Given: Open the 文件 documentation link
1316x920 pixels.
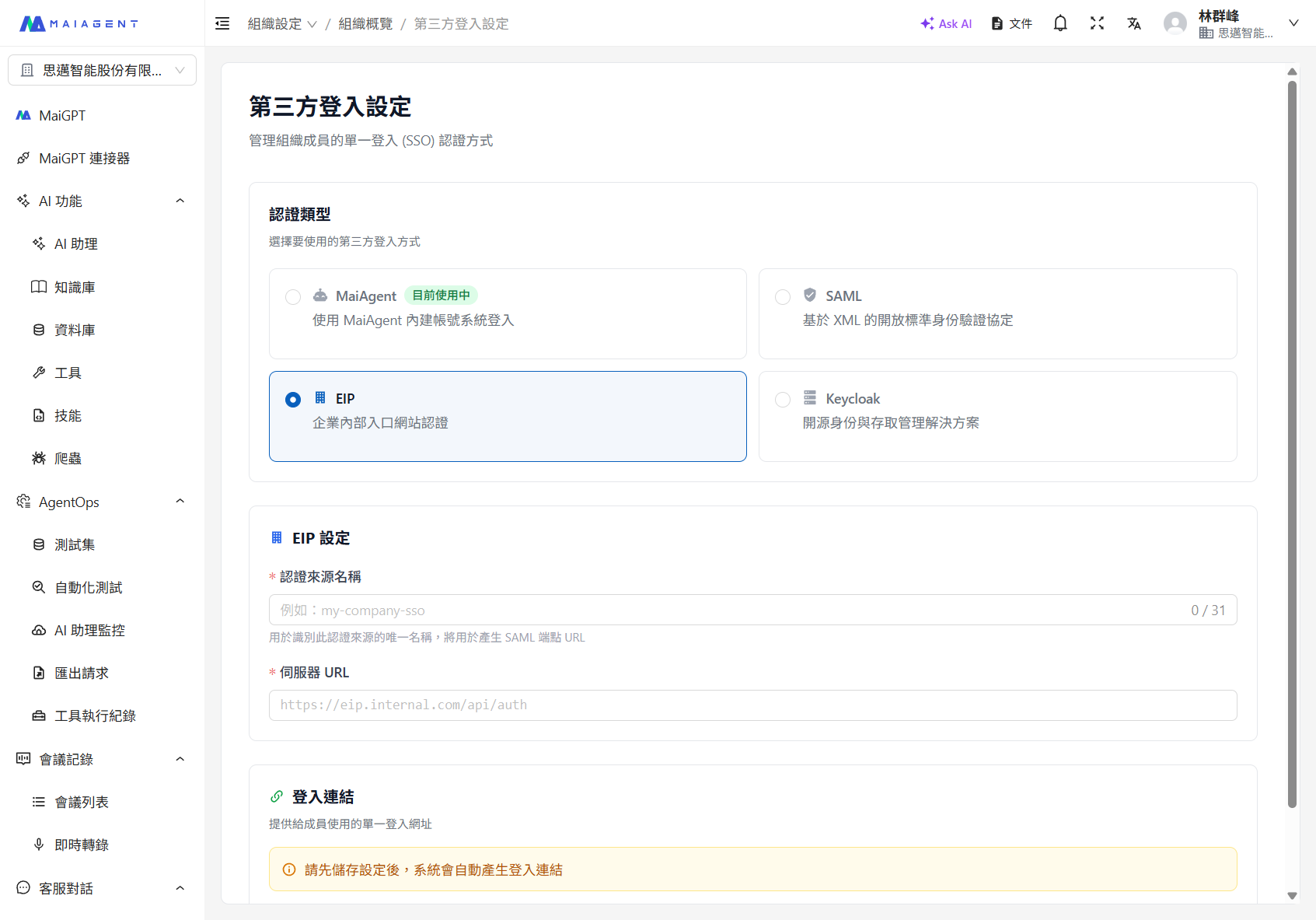Looking at the screenshot, I should point(1012,23).
